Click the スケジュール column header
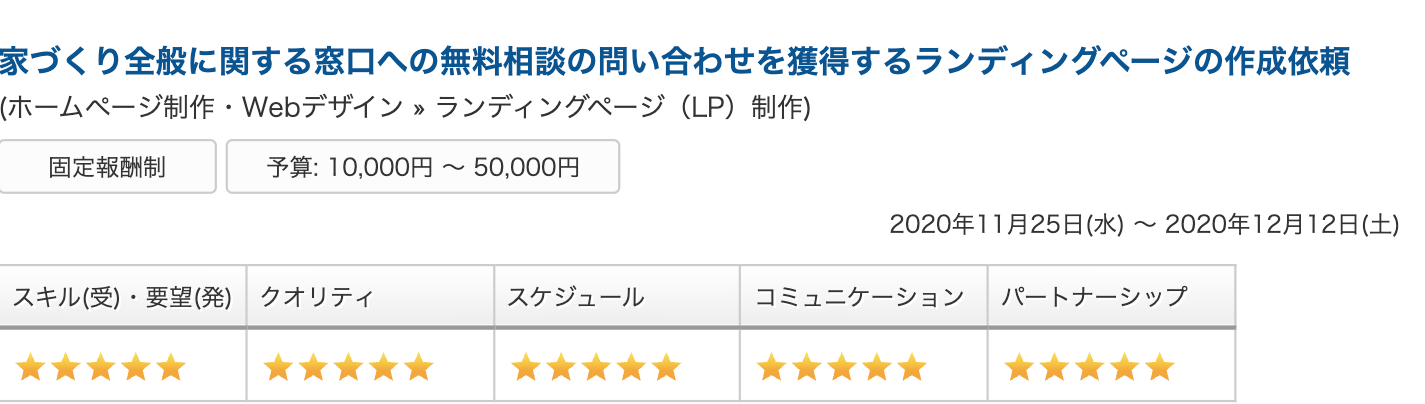Screen dimensions: 1425x404 click(x=576, y=297)
